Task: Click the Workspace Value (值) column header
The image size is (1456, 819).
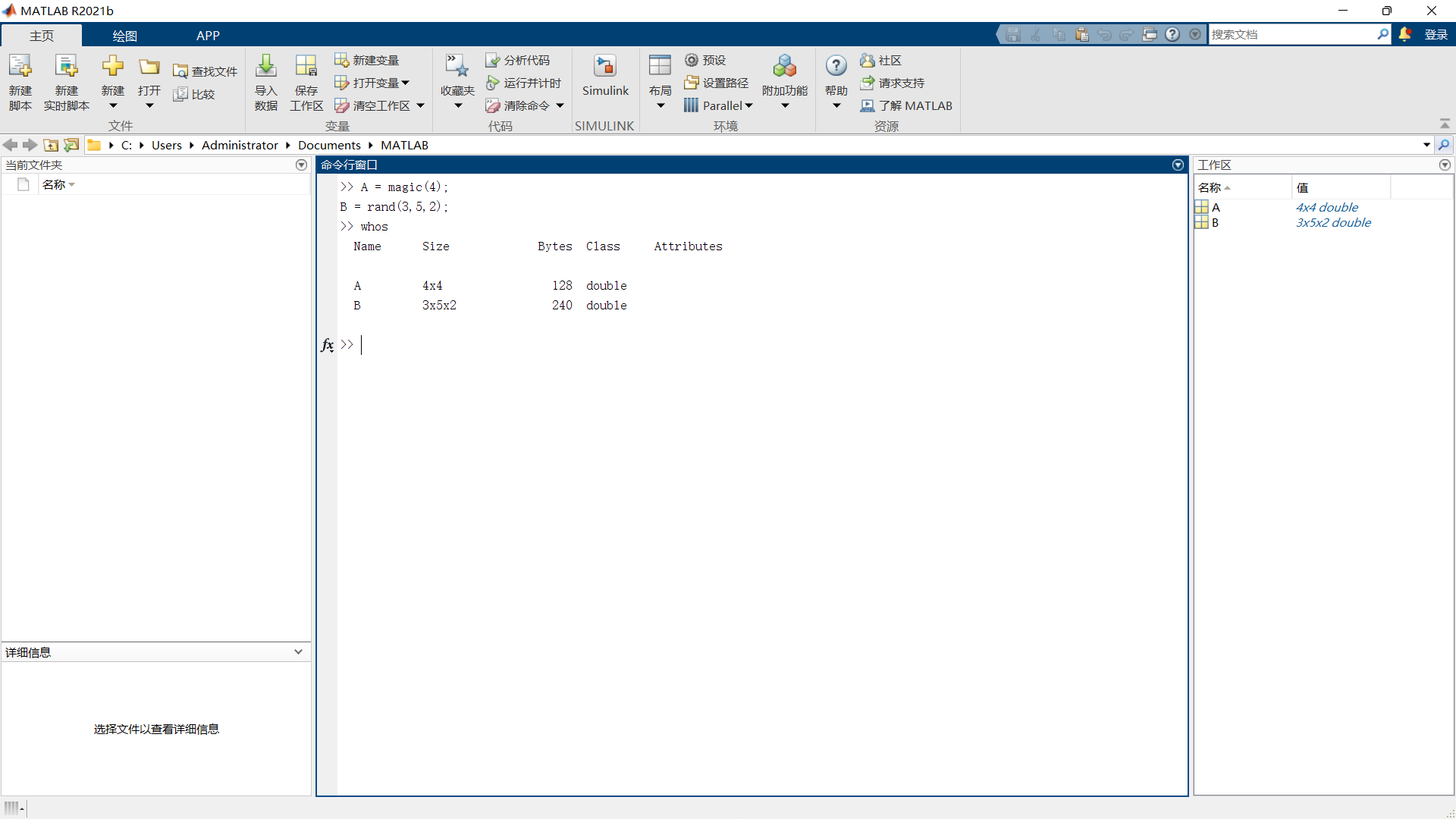Action: (x=1341, y=187)
